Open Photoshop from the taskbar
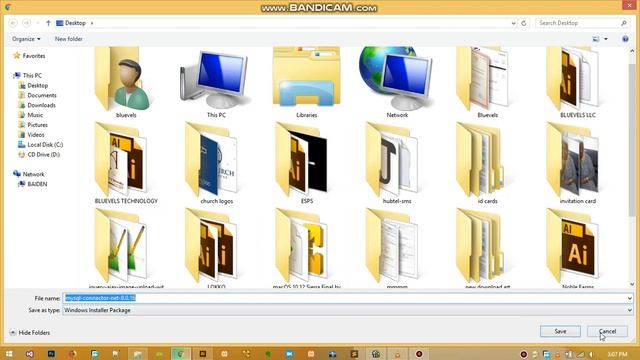 point(51,354)
